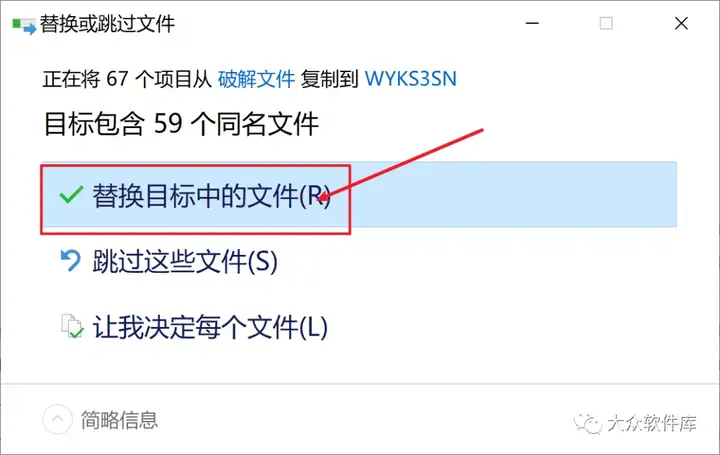Click the 正在将 67 个项目从 text
The image size is (720, 455).
[127, 79]
